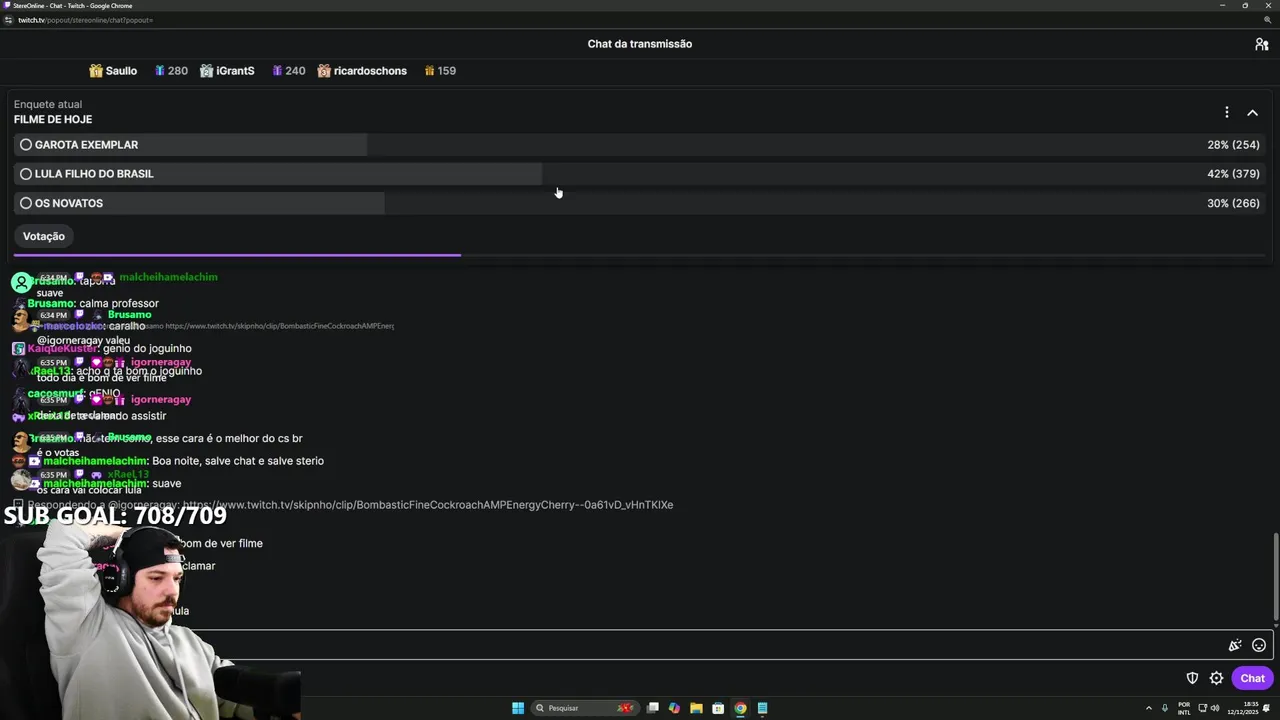Image resolution: width=1280 pixels, height=720 pixels.
Task: Open Copilot from the taskbar
Action: pos(674,708)
